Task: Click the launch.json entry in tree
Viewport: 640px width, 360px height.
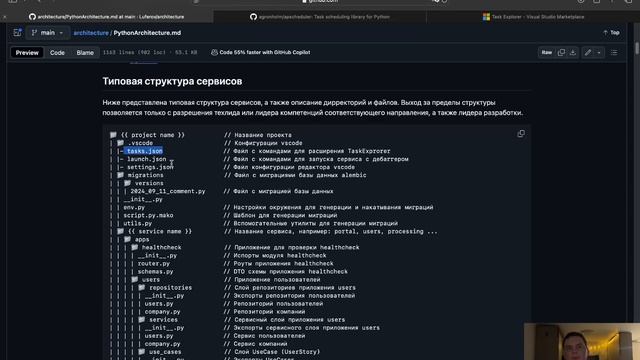Action: coord(147,159)
